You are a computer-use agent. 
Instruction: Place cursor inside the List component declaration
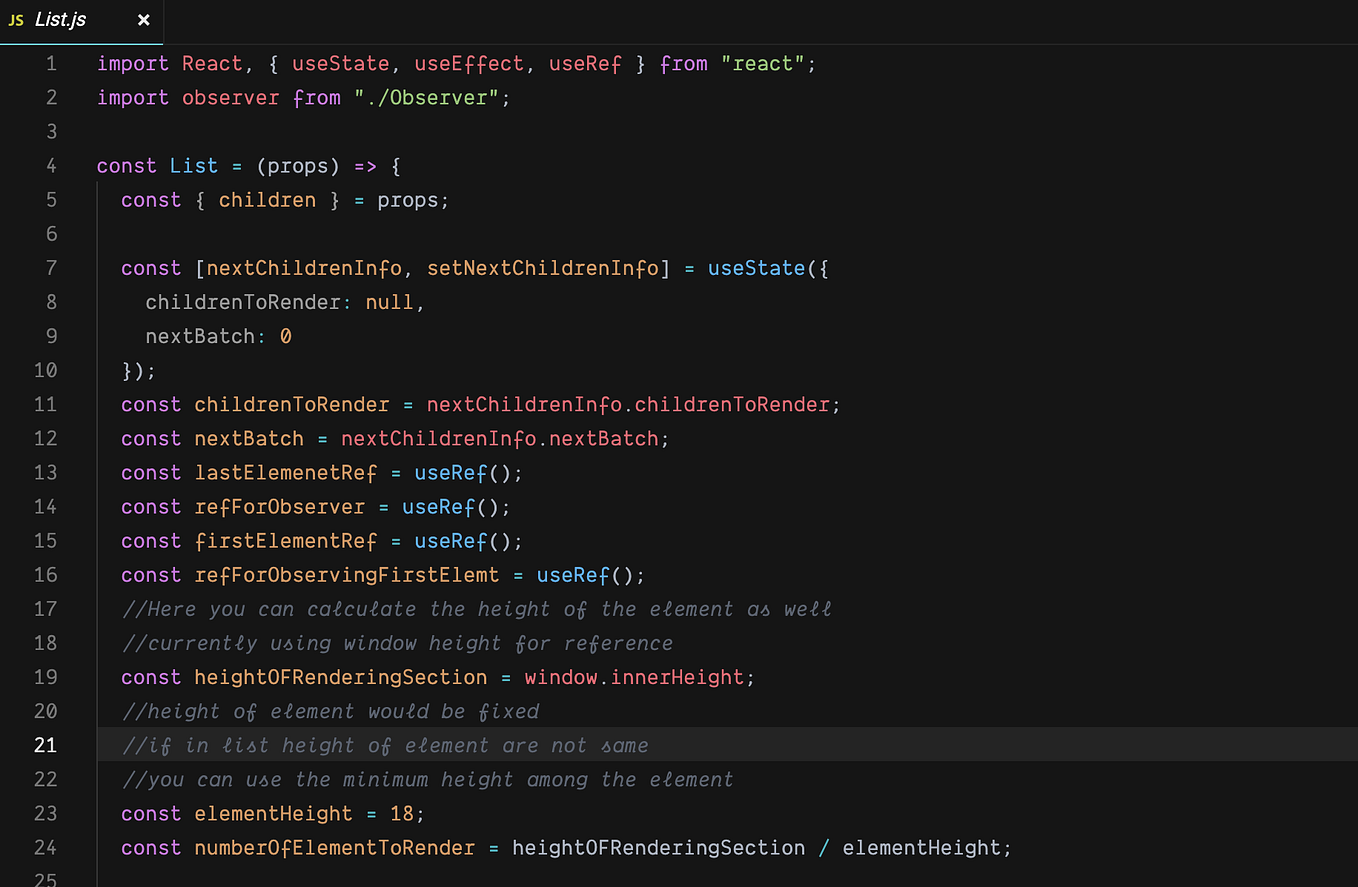(x=194, y=165)
